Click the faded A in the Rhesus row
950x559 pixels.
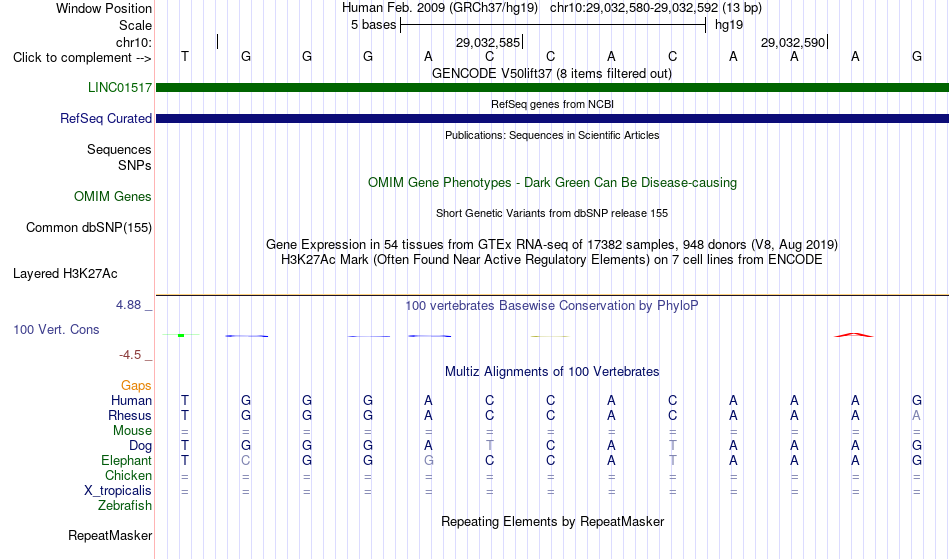click(917, 415)
